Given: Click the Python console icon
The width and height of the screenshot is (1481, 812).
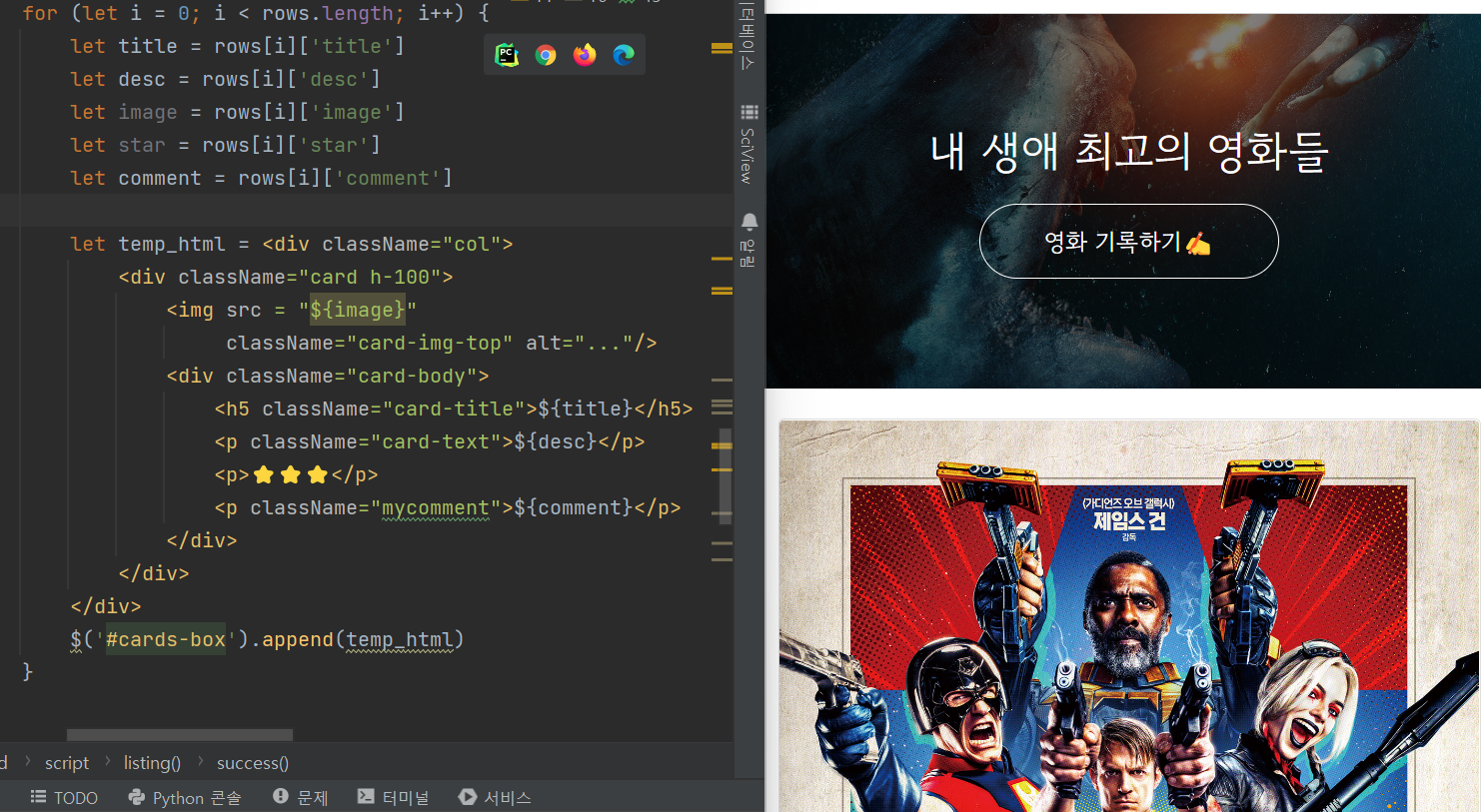Looking at the screenshot, I should (x=137, y=797).
